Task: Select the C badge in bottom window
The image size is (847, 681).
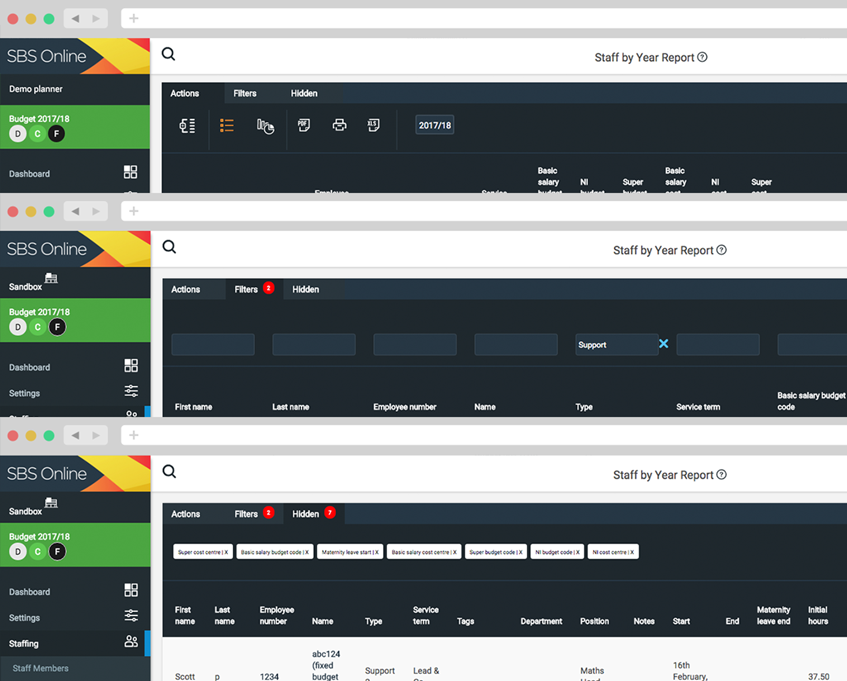Action: coord(37,552)
